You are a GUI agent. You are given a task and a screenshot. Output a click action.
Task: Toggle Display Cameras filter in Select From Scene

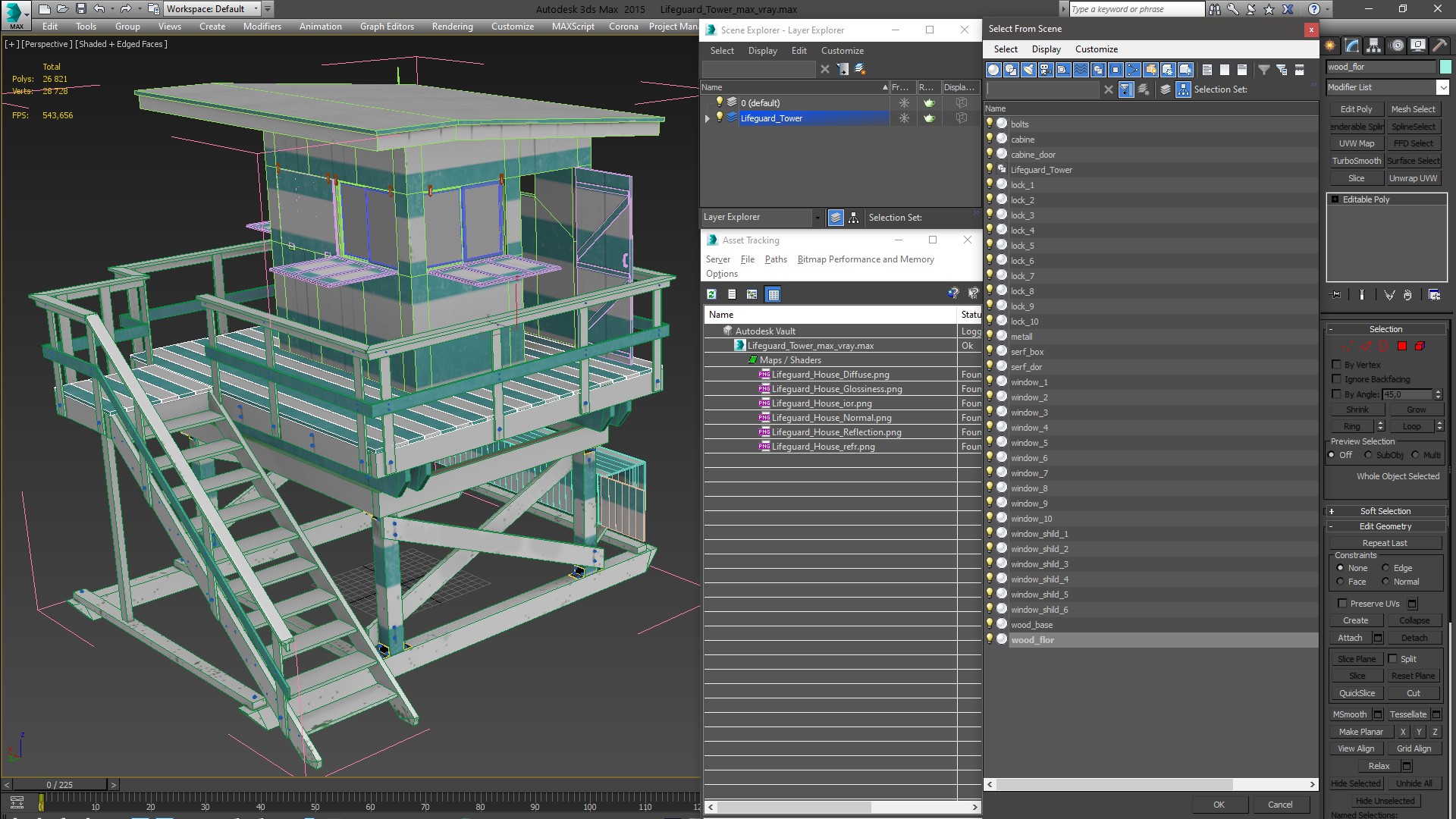pos(1045,70)
